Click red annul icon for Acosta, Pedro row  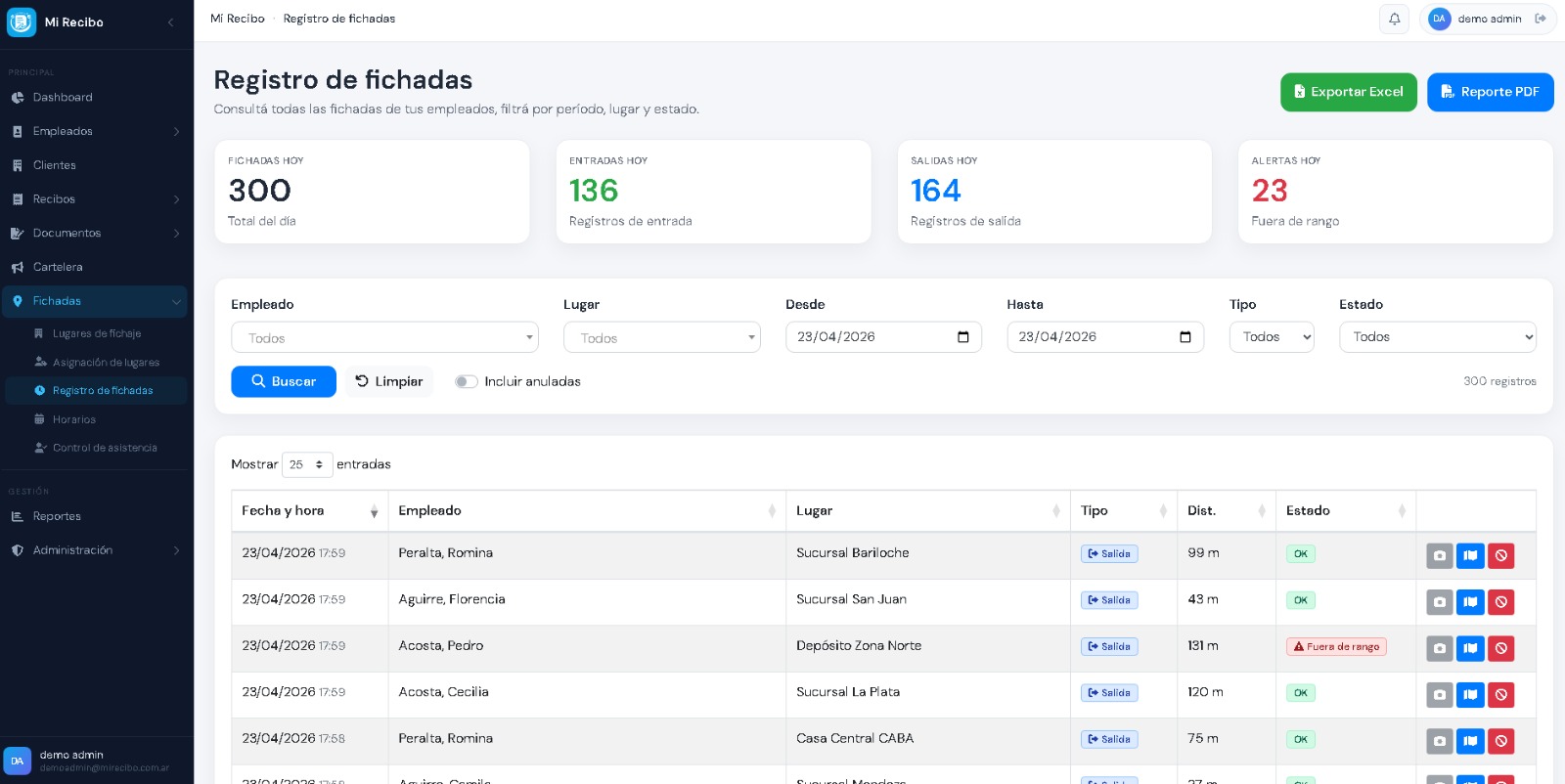click(x=1500, y=648)
